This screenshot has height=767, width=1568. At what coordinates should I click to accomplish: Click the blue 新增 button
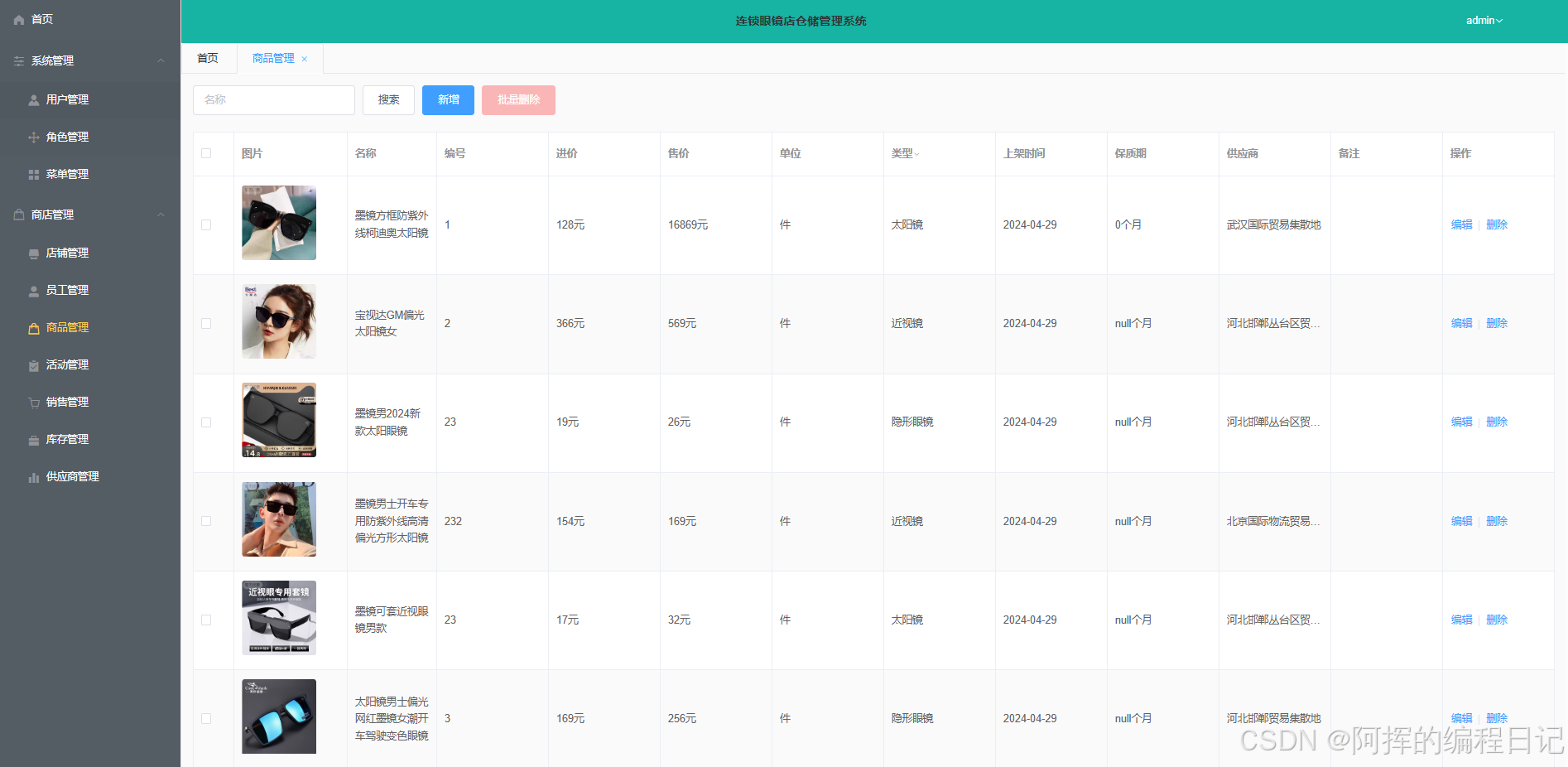point(448,100)
